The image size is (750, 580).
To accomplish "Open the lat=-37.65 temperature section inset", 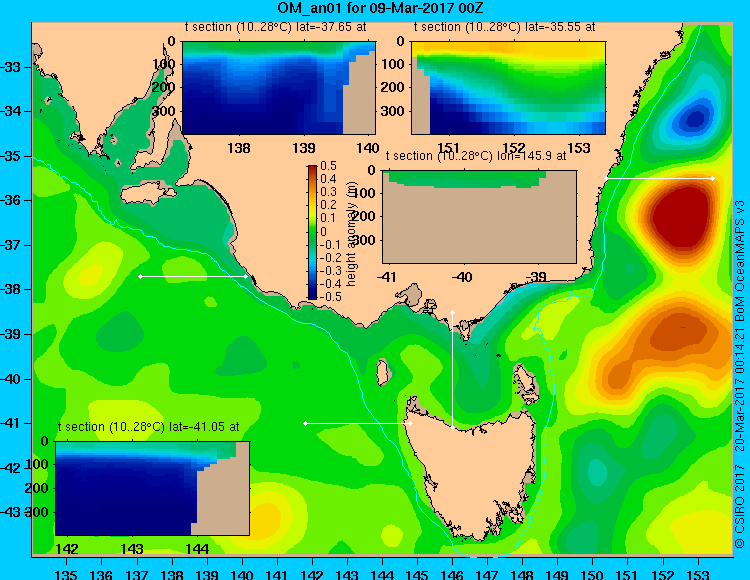I will pos(279,88).
